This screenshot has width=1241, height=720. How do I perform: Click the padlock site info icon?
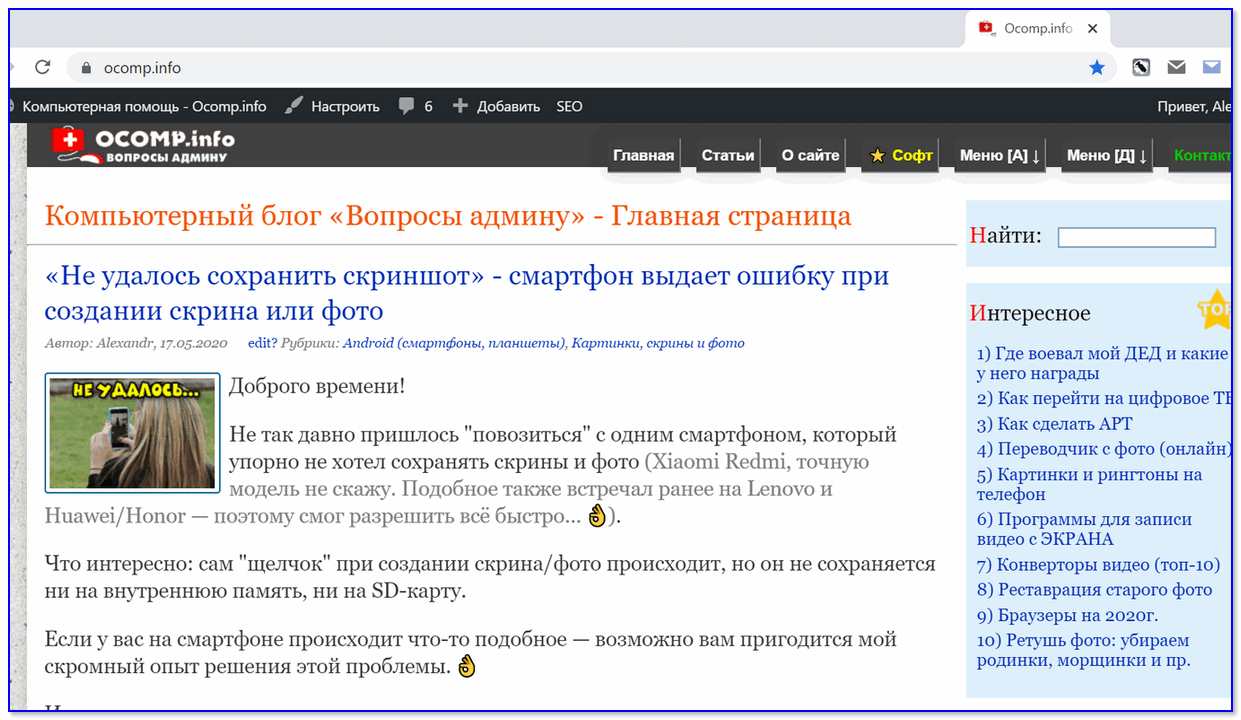click(x=85, y=68)
